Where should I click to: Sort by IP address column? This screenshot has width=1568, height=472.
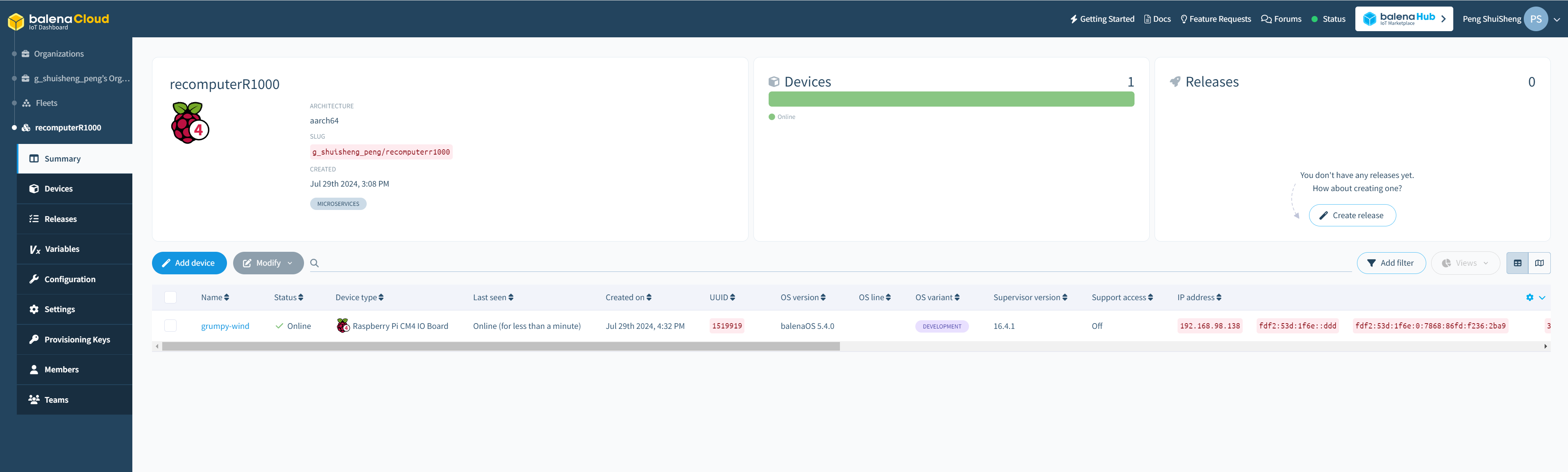click(1199, 298)
